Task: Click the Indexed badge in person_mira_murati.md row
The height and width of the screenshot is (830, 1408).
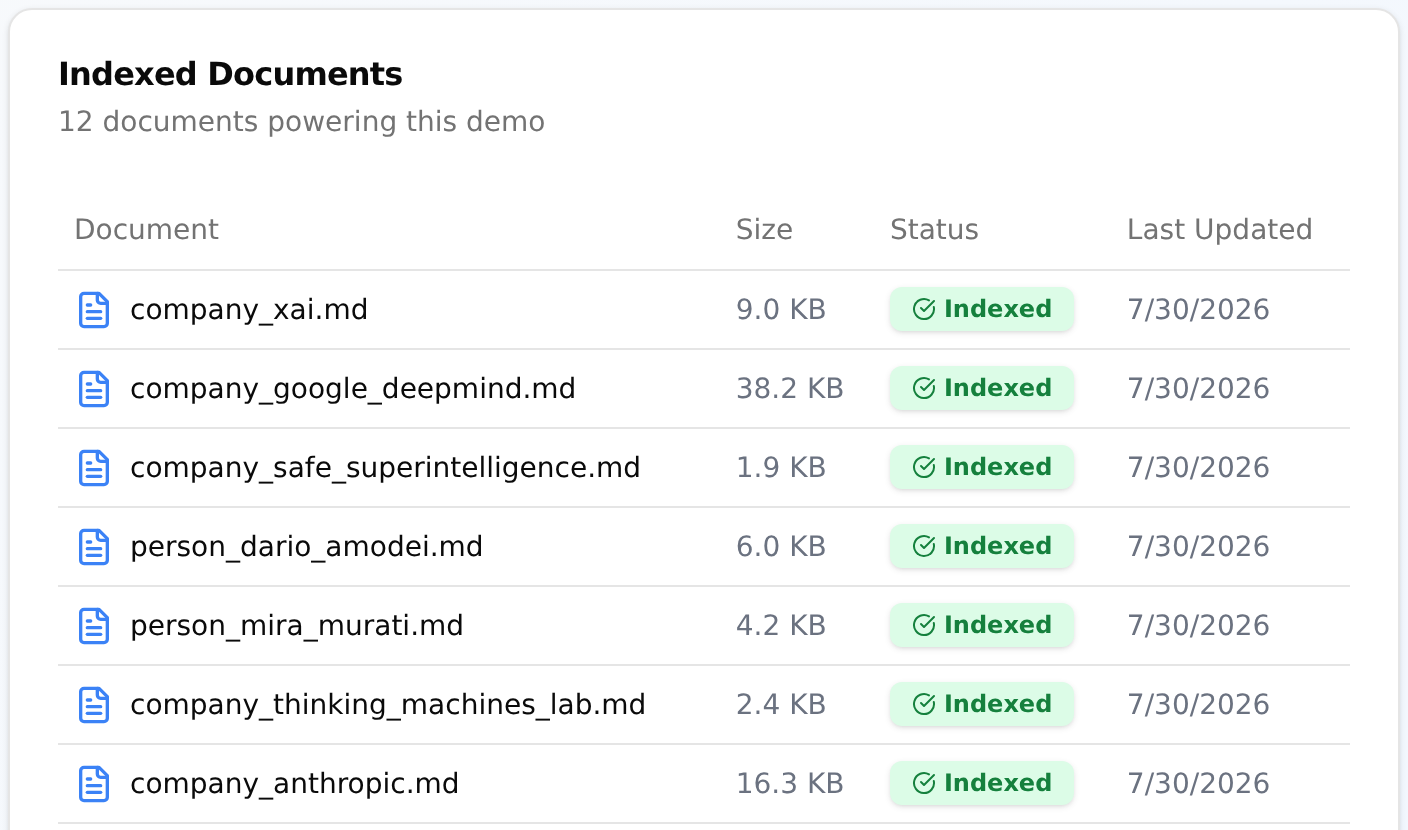Action: click(x=982, y=626)
